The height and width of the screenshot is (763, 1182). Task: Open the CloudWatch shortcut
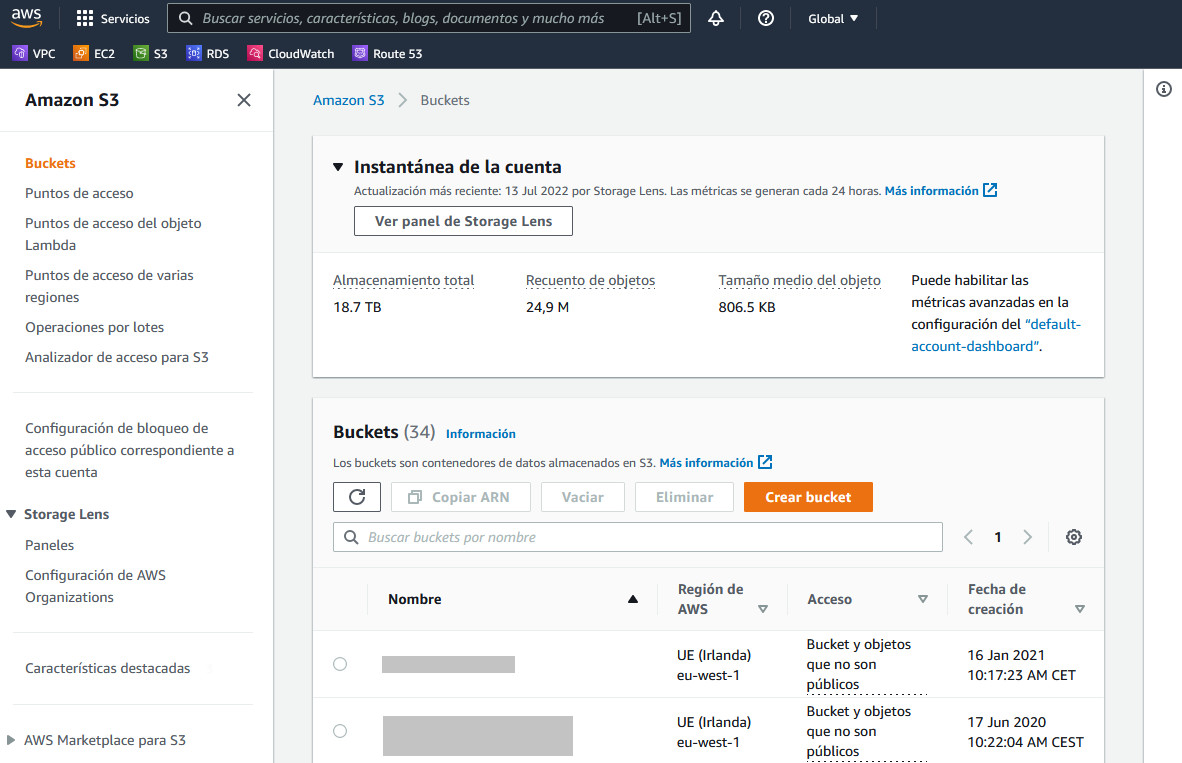pos(291,54)
